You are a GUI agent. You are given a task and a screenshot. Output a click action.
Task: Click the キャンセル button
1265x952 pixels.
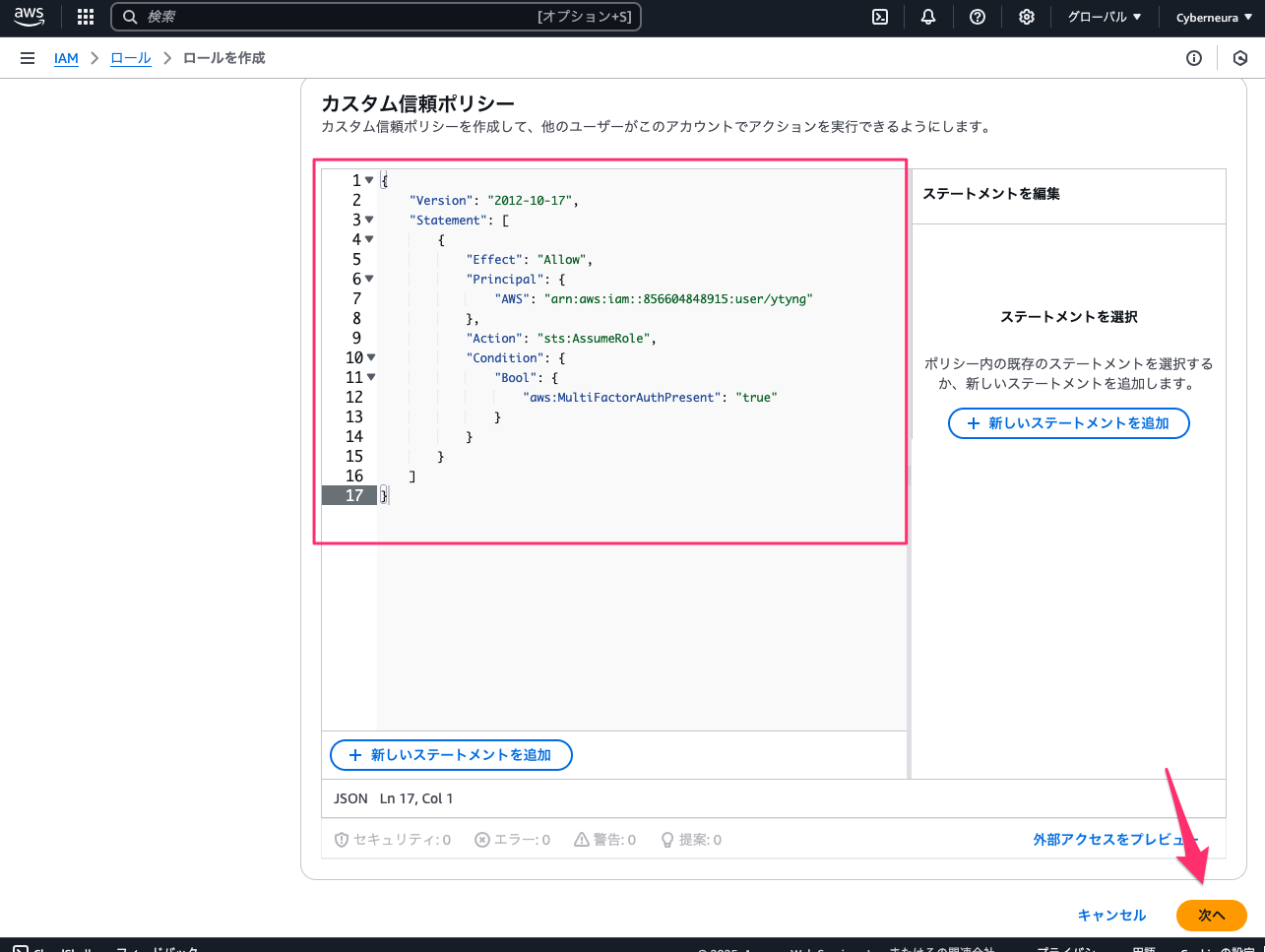pos(1112,916)
